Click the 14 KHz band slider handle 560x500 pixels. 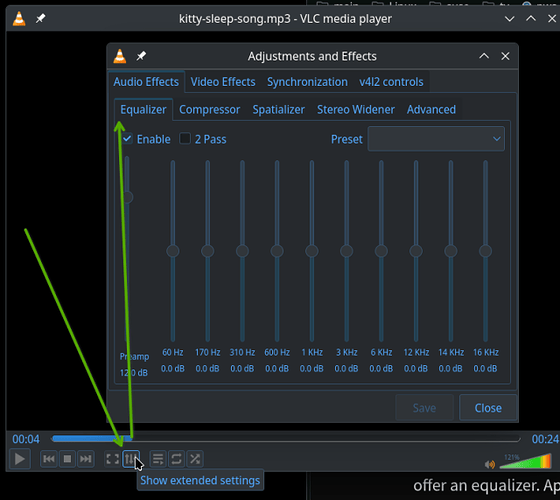451,251
